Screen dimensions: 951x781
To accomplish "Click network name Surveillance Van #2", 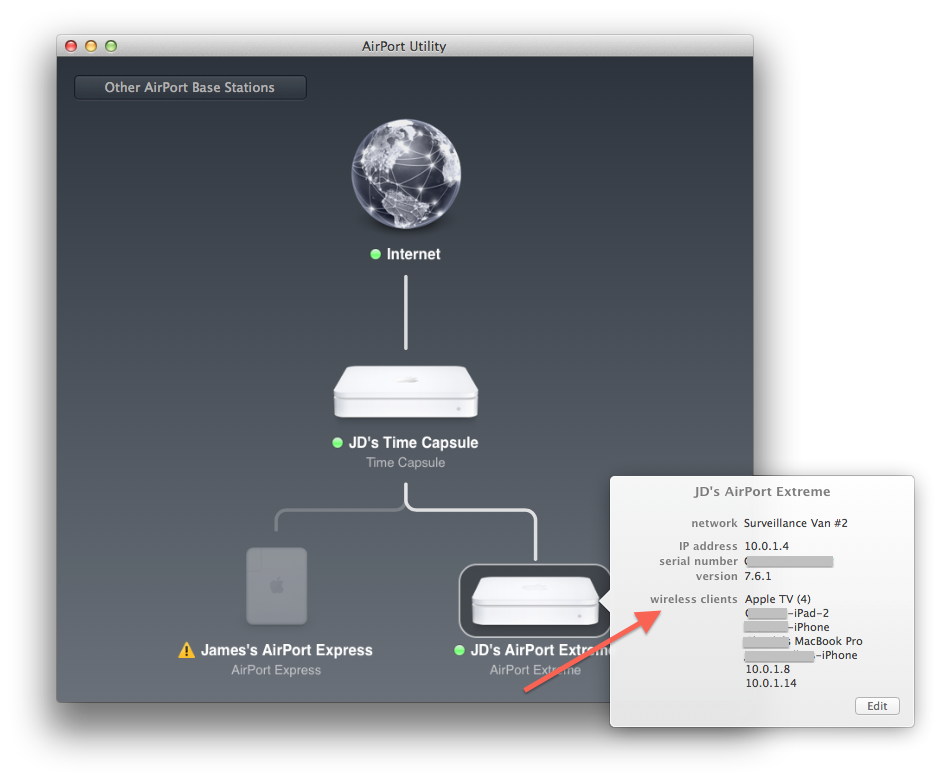I will [796, 523].
